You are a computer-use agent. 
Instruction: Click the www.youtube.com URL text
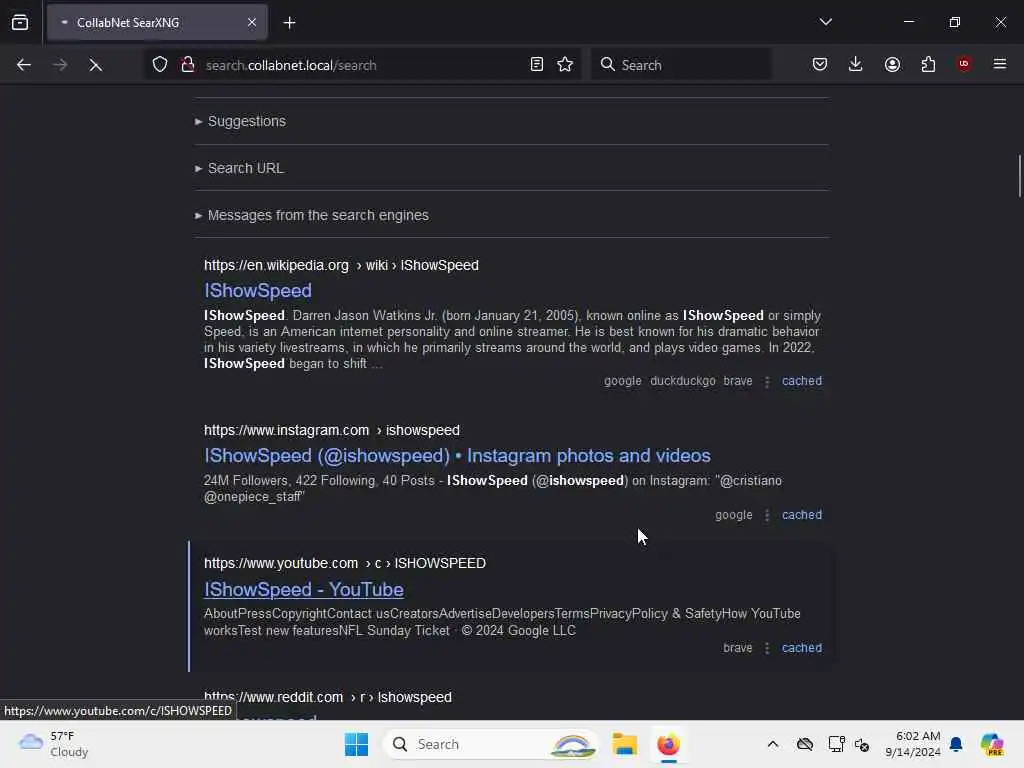[281, 564]
